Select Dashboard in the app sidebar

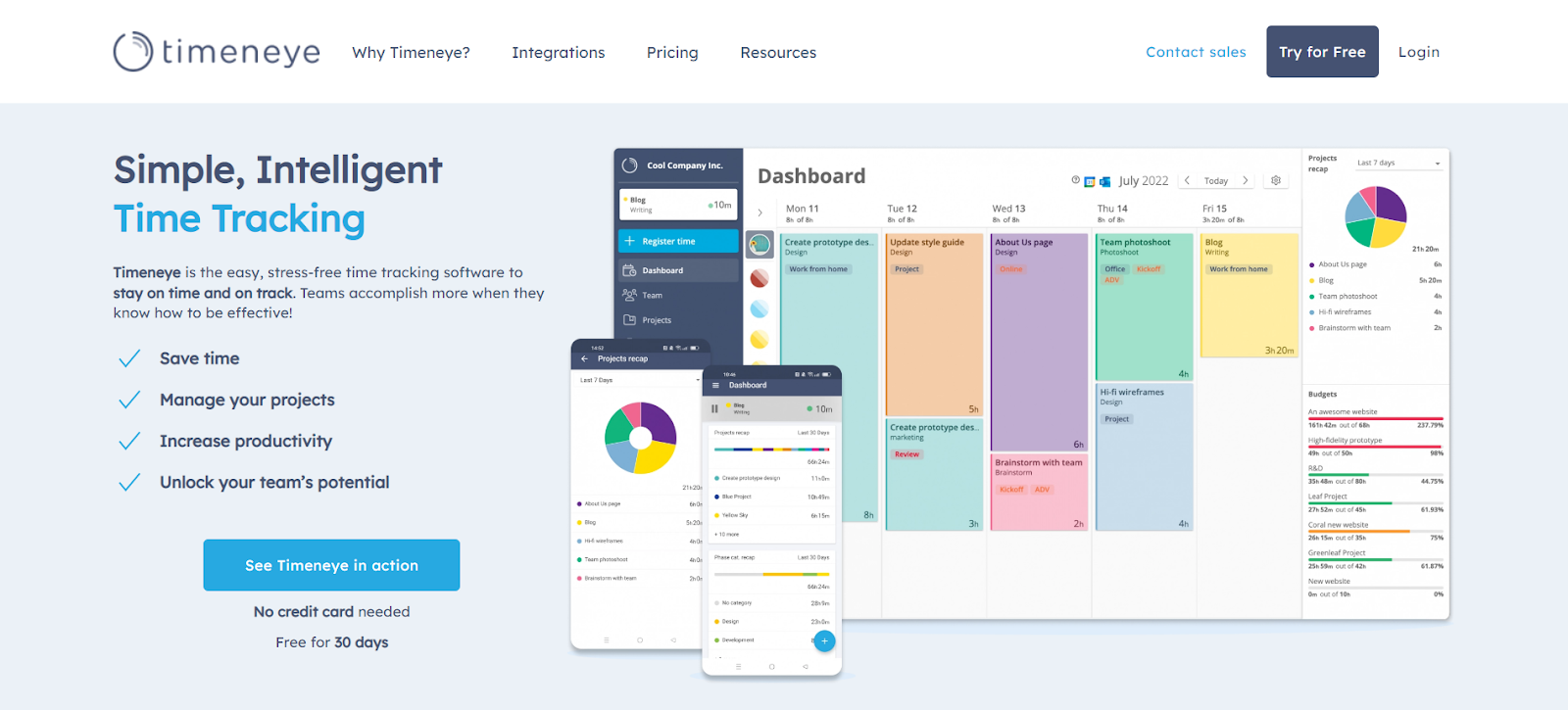[x=678, y=270]
